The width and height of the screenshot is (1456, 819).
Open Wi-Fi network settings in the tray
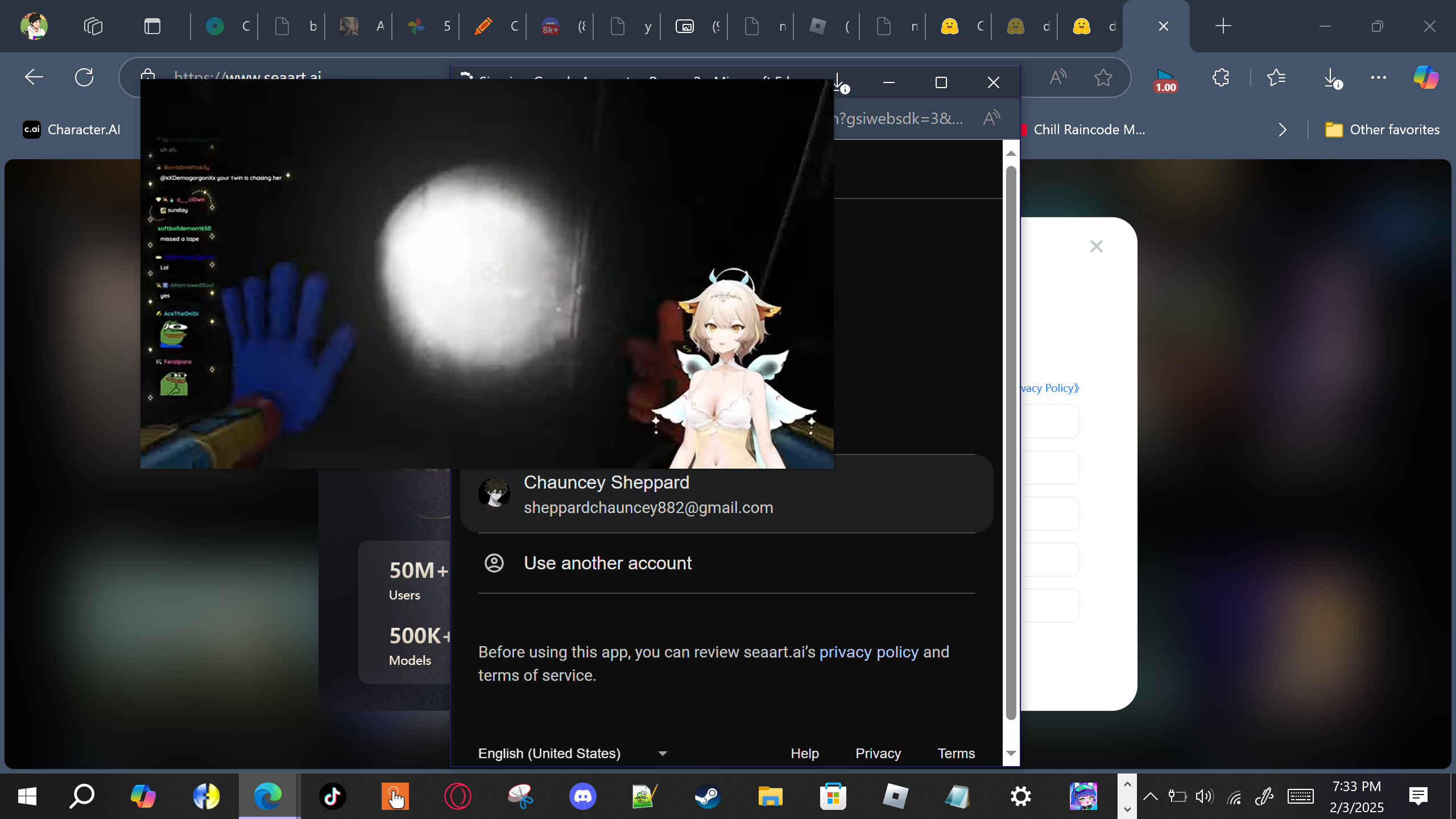[x=1234, y=797]
